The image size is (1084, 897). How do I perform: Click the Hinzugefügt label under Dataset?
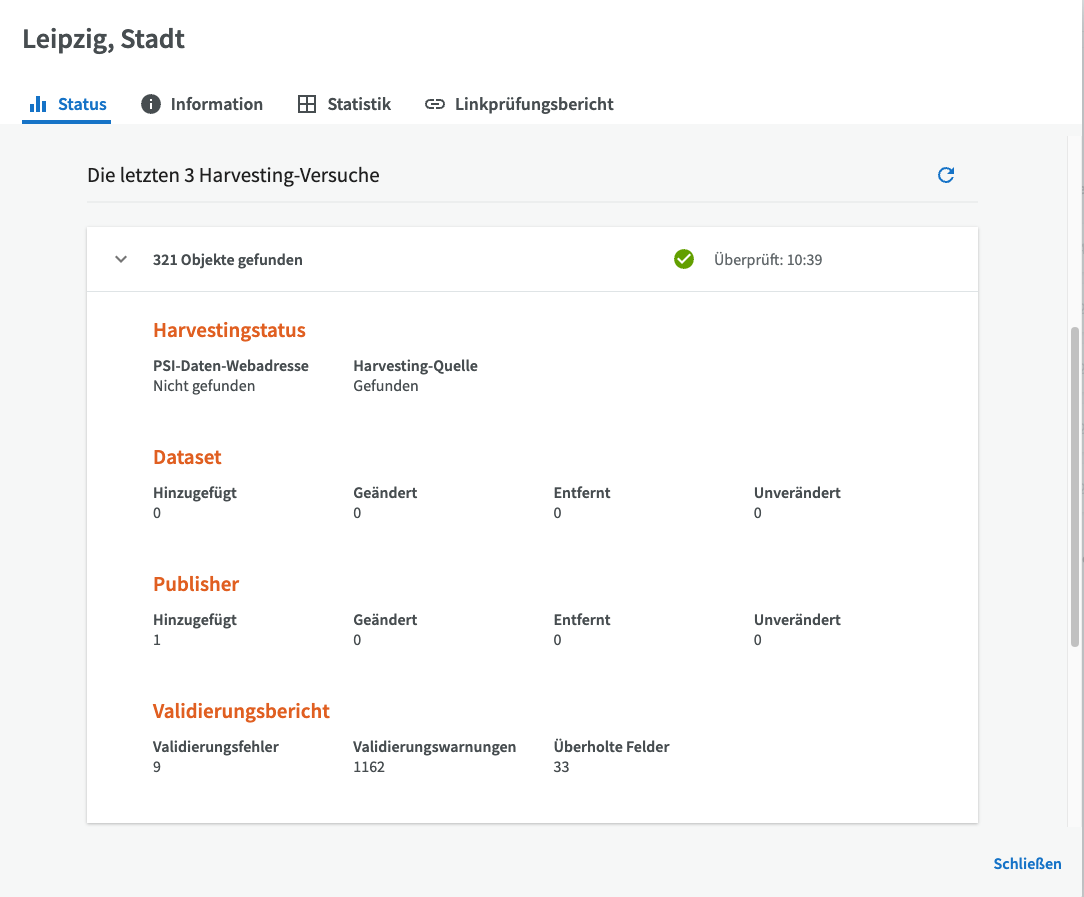pyautogui.click(x=195, y=493)
